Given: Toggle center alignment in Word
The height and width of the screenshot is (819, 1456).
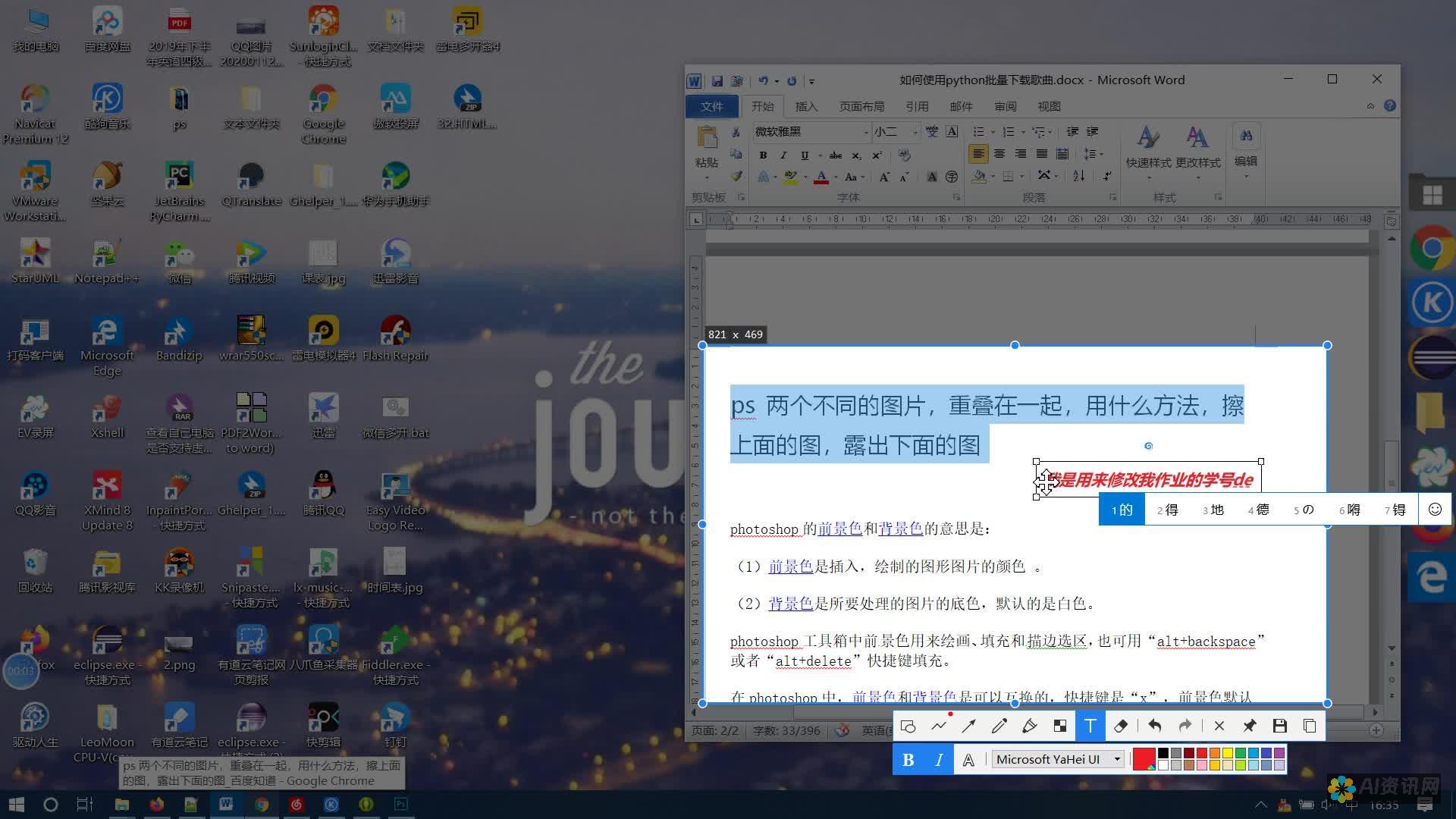Looking at the screenshot, I should pos(999,154).
